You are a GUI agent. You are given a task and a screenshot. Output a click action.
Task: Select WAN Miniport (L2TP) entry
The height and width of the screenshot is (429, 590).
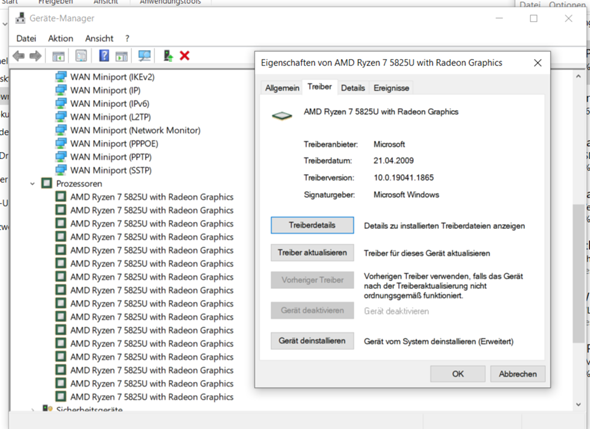click(x=111, y=117)
